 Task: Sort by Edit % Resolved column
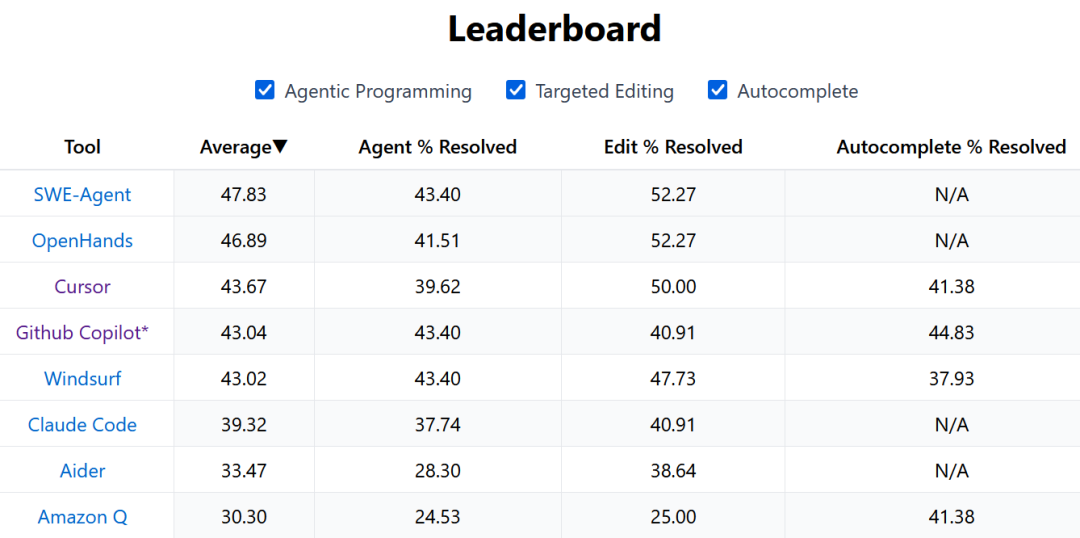(673, 147)
